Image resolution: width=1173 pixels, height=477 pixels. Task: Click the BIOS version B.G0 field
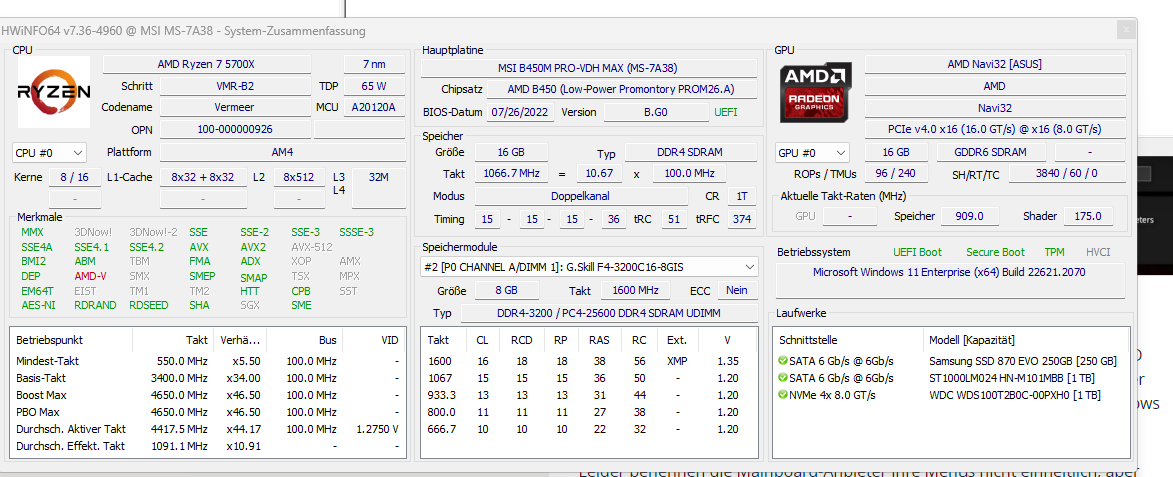tap(654, 112)
